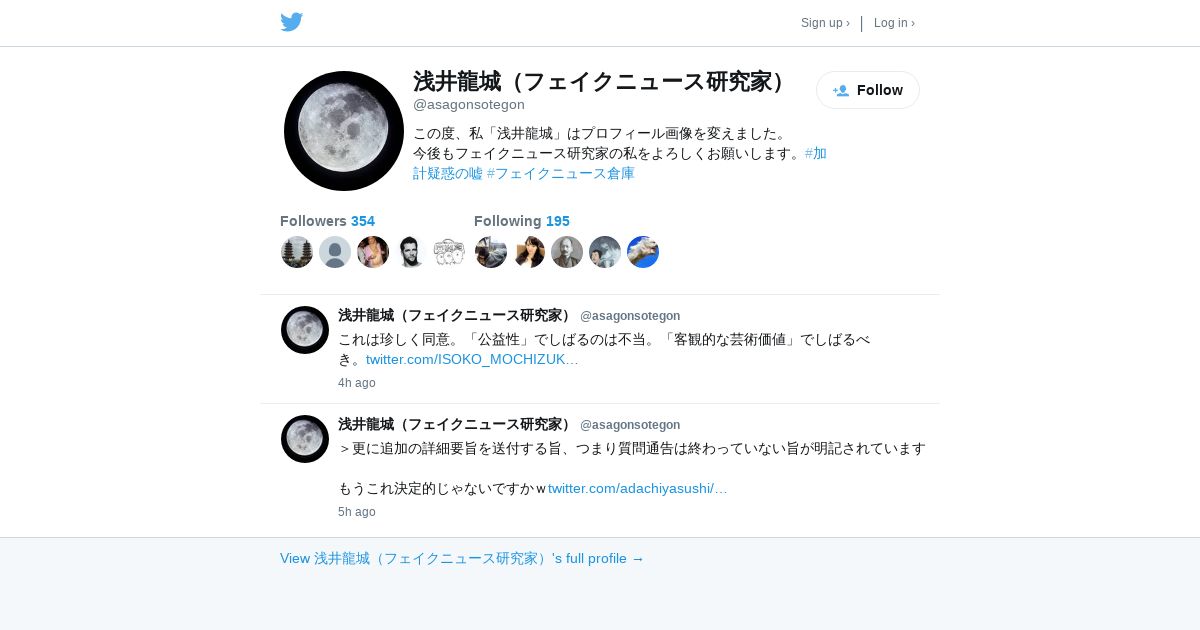Viewport: 1200px width, 630px height.
Task: Open the gray default follower avatar
Action: [335, 252]
